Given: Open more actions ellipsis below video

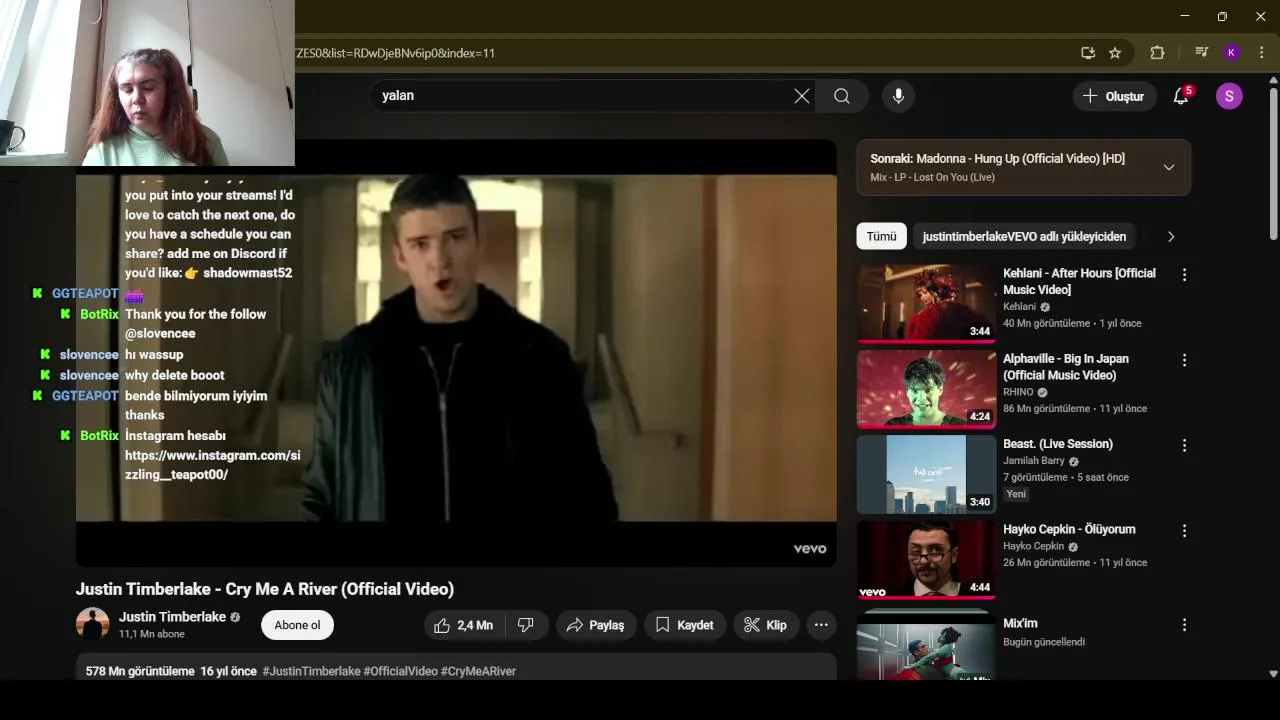Looking at the screenshot, I should 821,625.
